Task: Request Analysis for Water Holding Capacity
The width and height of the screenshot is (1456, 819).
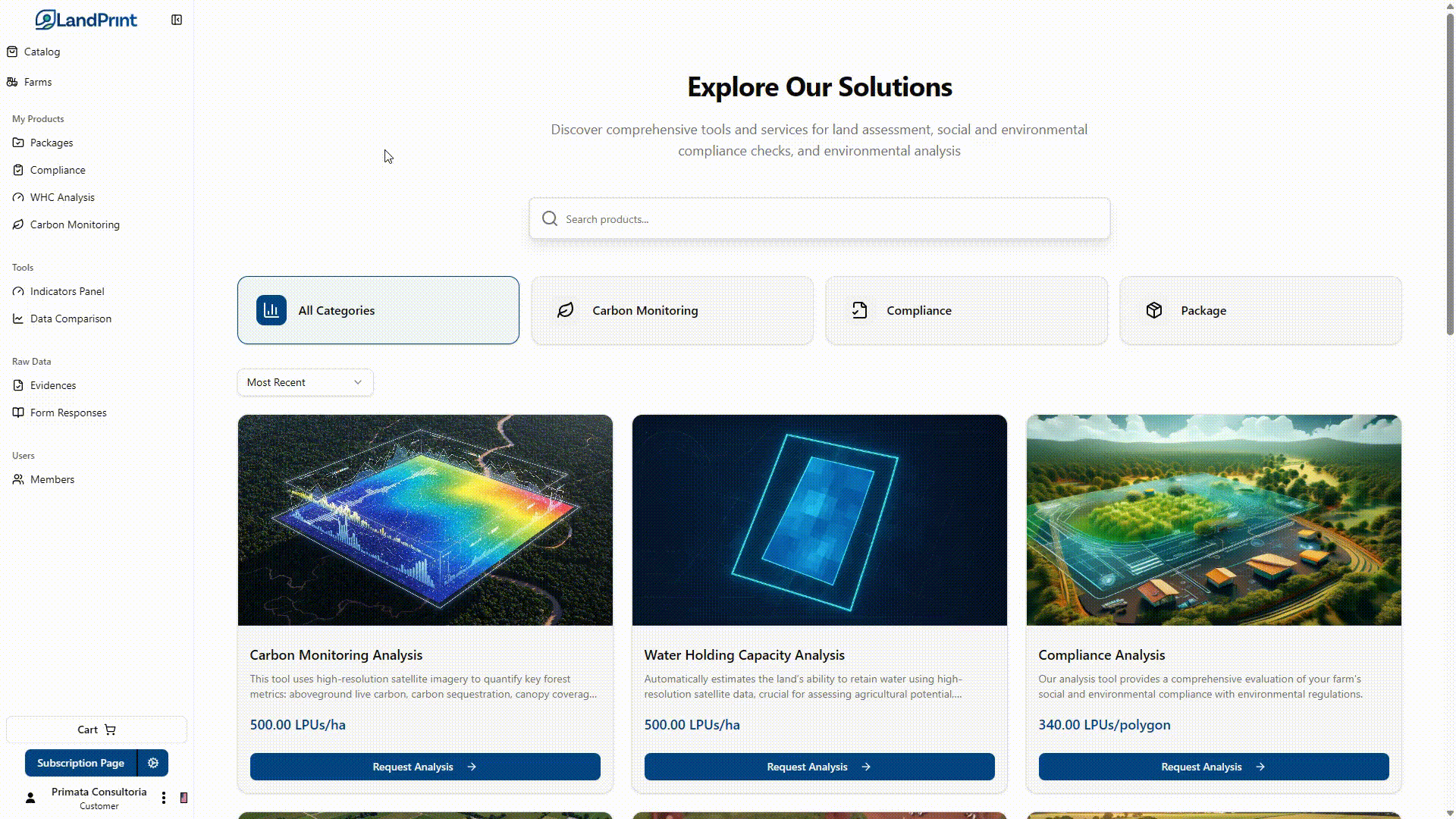Action: [819, 767]
